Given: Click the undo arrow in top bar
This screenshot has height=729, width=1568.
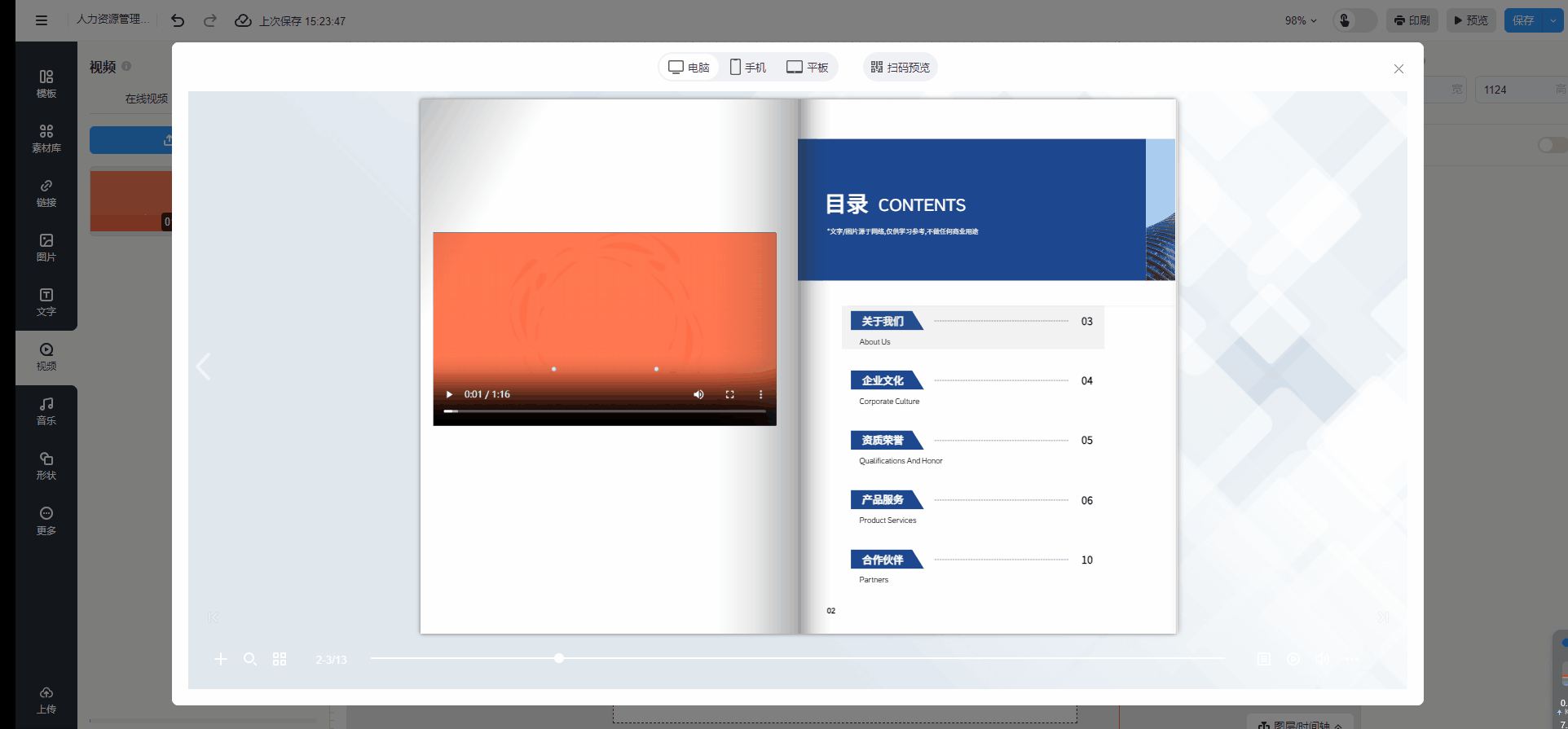Looking at the screenshot, I should pos(178,20).
